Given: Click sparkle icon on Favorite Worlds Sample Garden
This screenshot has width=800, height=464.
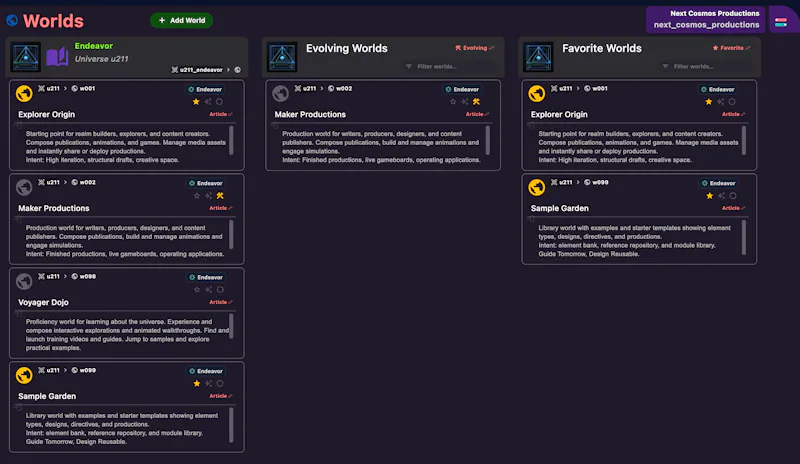Looking at the screenshot, I should 721,196.
